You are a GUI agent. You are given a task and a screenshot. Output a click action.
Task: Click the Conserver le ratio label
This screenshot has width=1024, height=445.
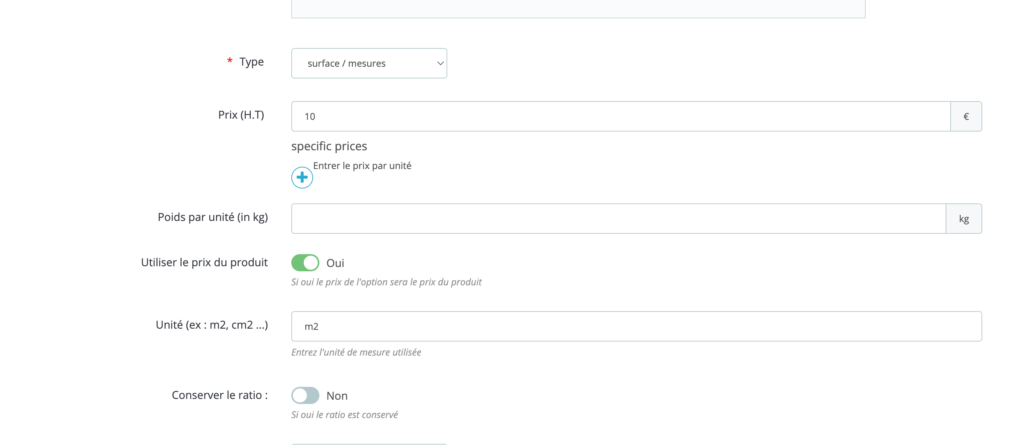click(219, 395)
